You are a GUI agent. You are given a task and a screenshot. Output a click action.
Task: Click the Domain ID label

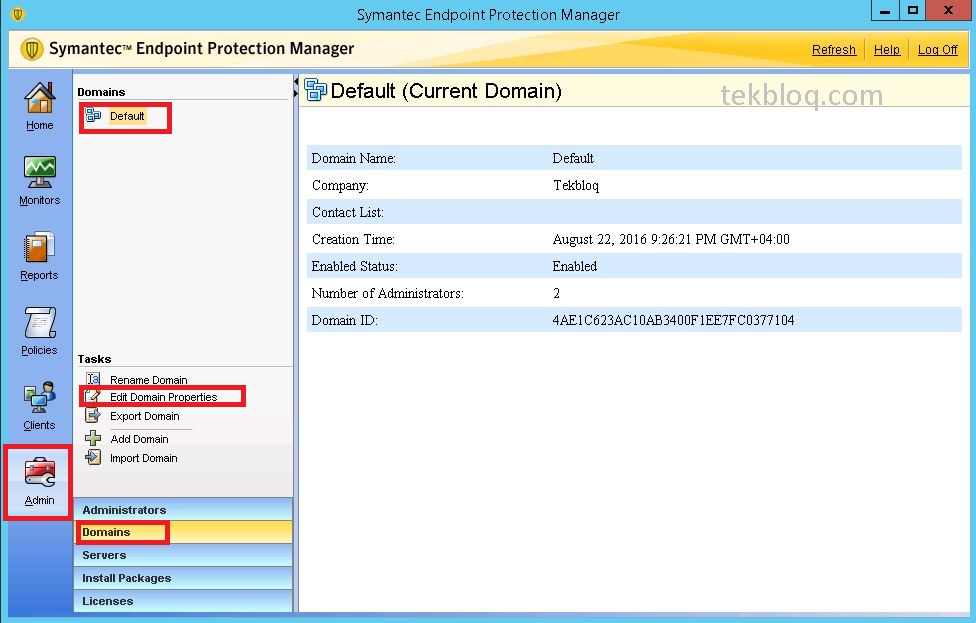coord(344,321)
